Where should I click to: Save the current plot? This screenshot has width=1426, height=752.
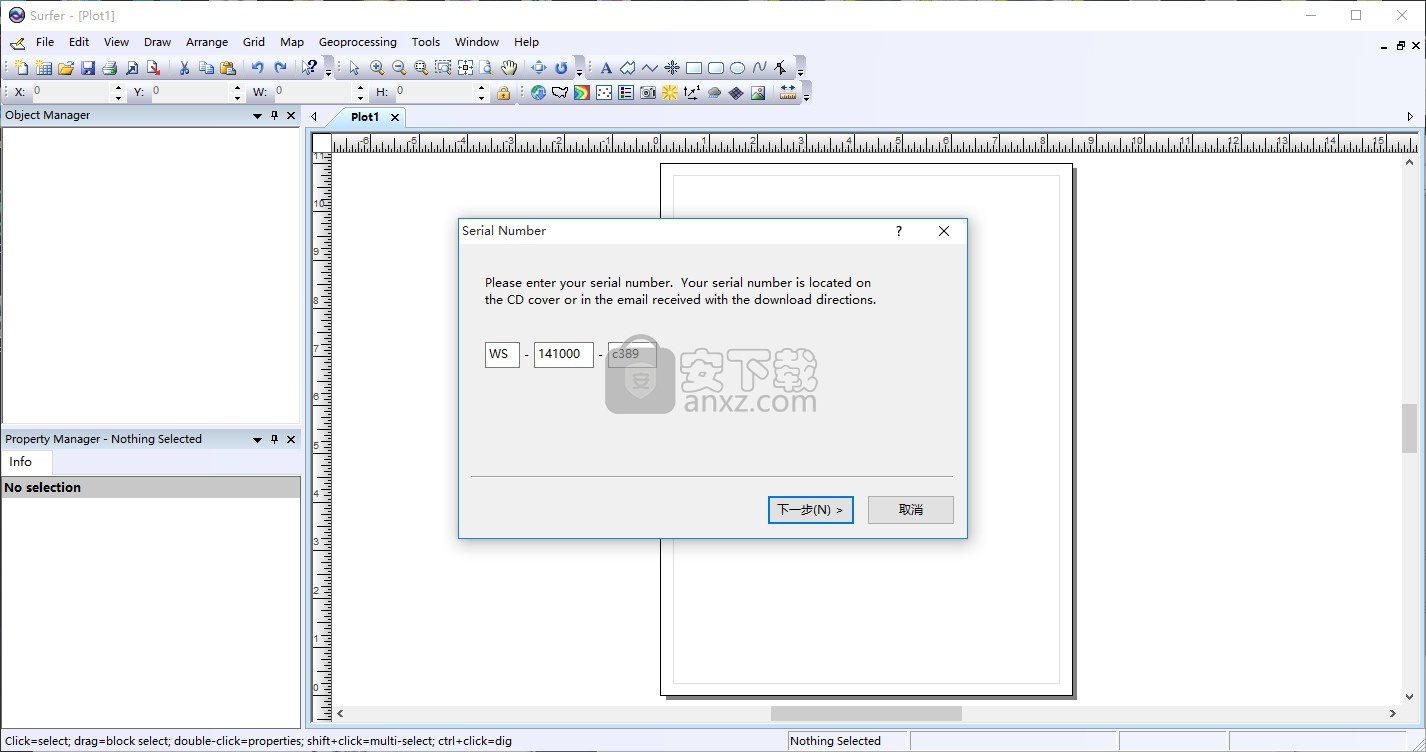[x=88, y=68]
